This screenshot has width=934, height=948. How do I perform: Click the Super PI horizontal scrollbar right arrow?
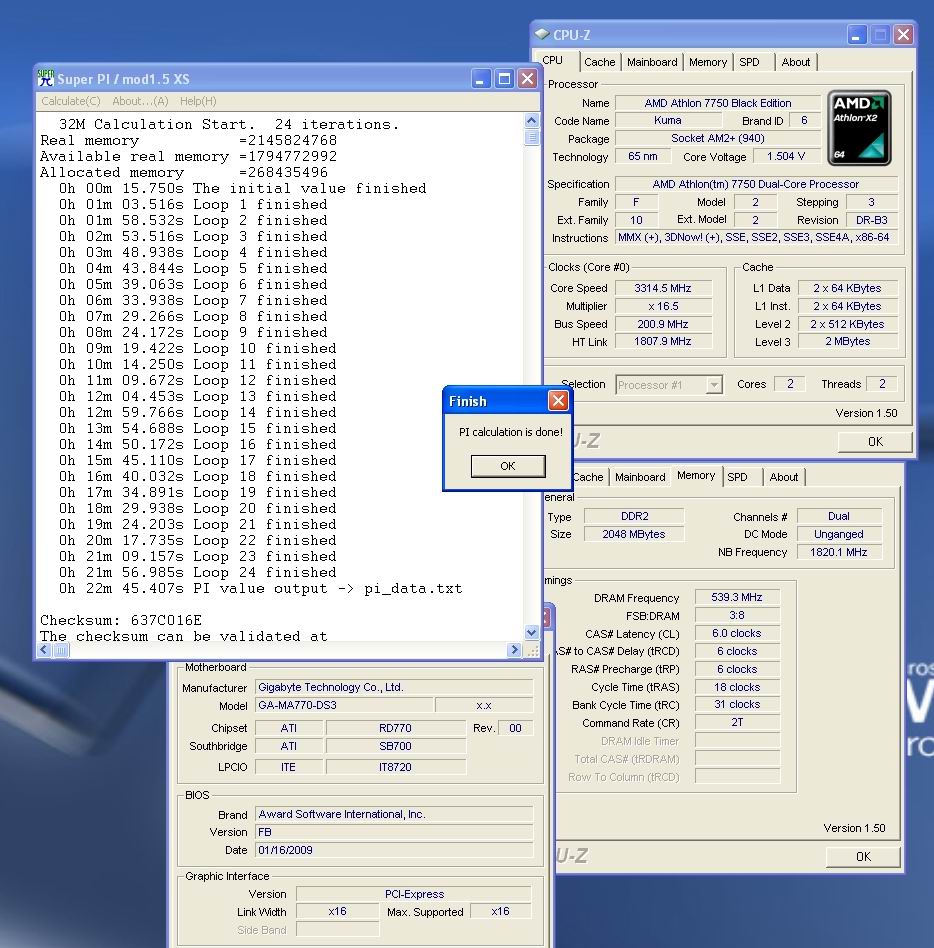(514, 650)
